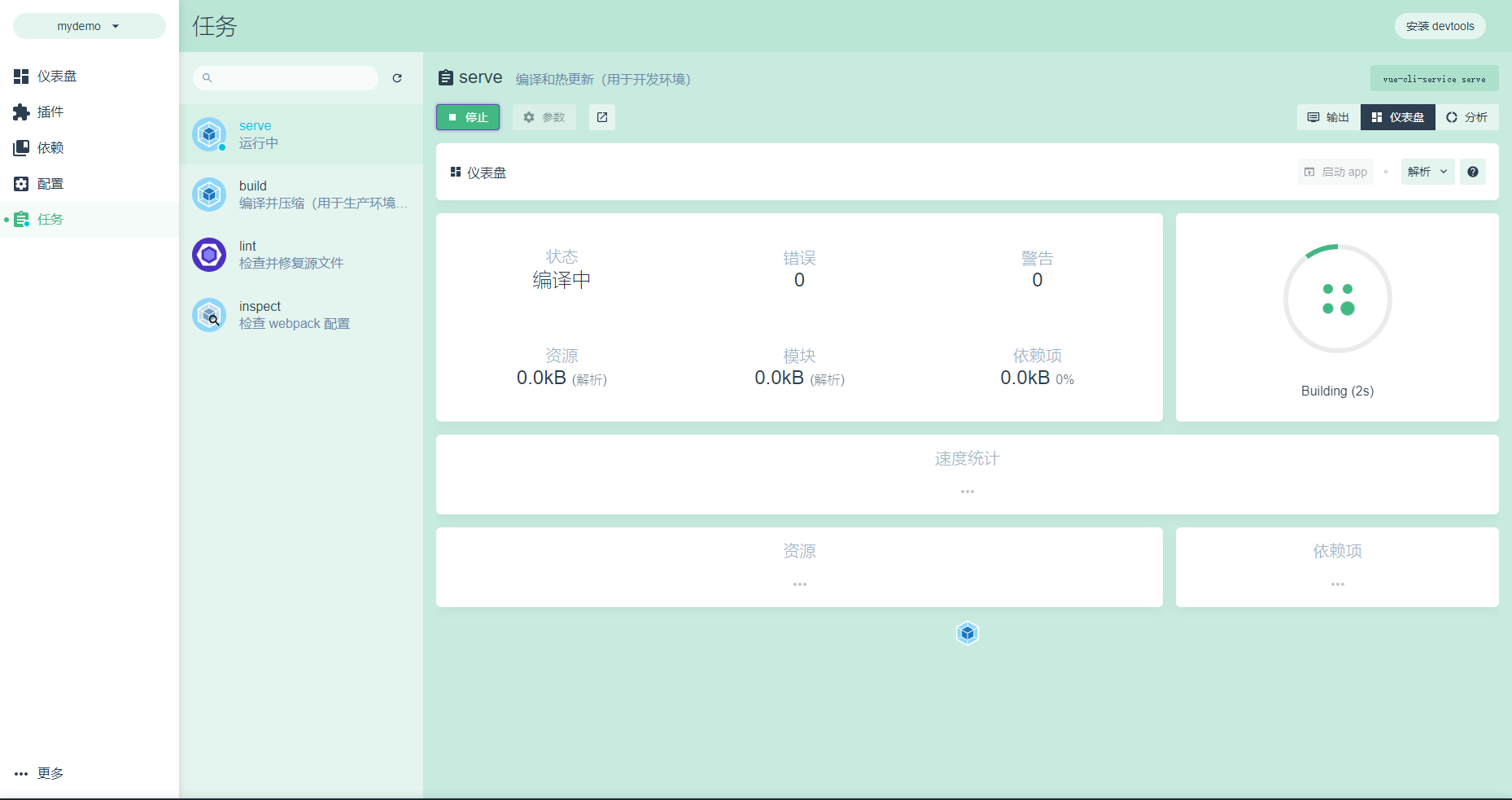Go to 依赖 dependencies in sidebar

coord(50,148)
